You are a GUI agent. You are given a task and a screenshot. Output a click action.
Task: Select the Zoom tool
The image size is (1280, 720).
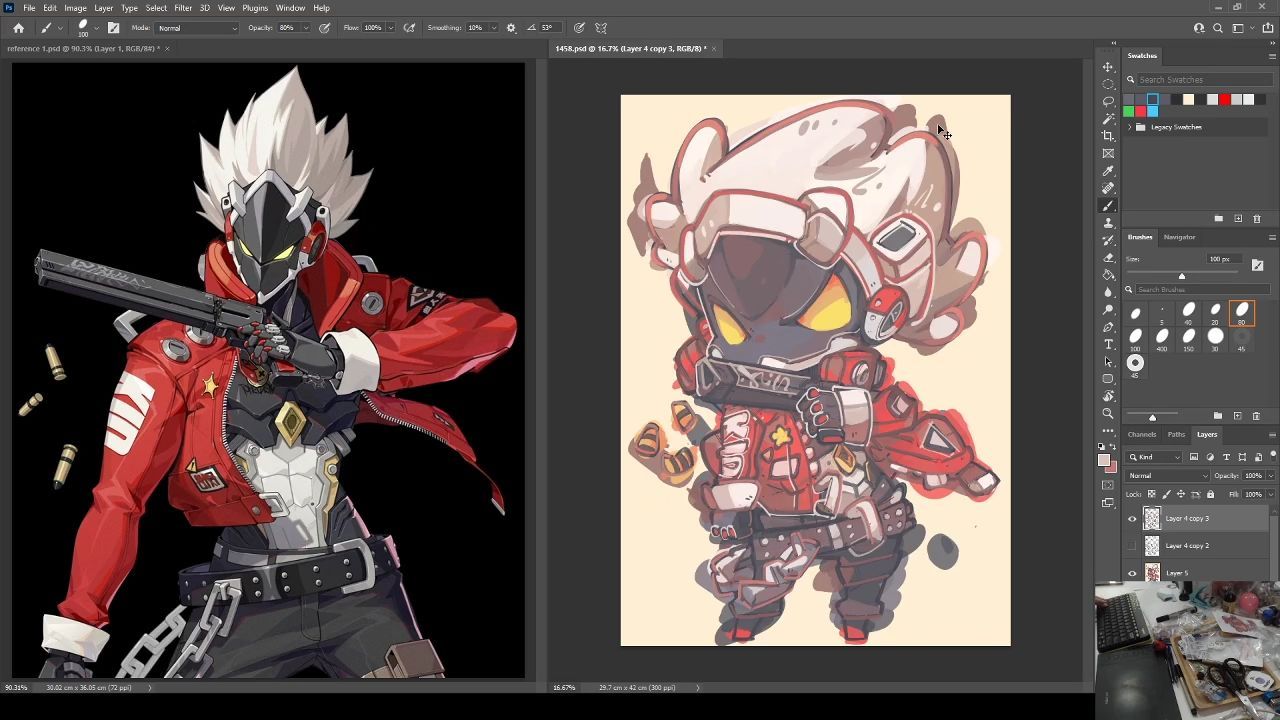click(1108, 414)
